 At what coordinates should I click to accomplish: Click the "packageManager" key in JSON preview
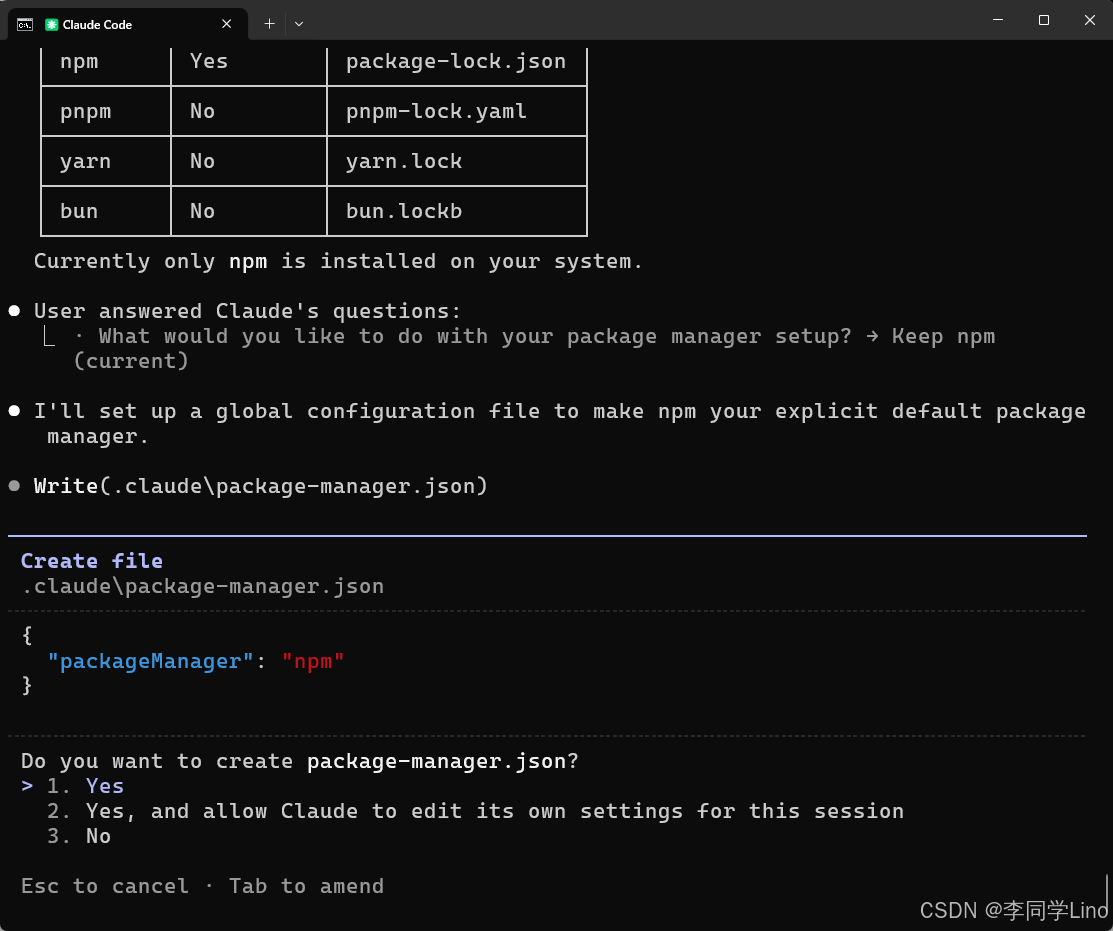point(150,661)
